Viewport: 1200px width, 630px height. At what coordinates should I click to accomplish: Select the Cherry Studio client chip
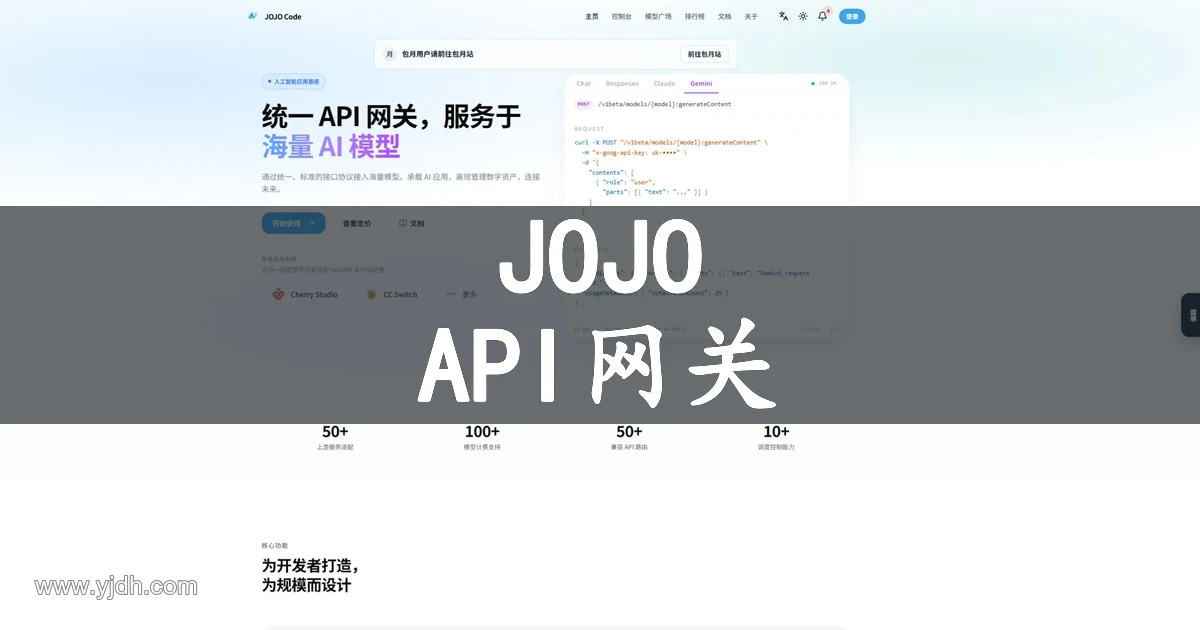coord(305,295)
